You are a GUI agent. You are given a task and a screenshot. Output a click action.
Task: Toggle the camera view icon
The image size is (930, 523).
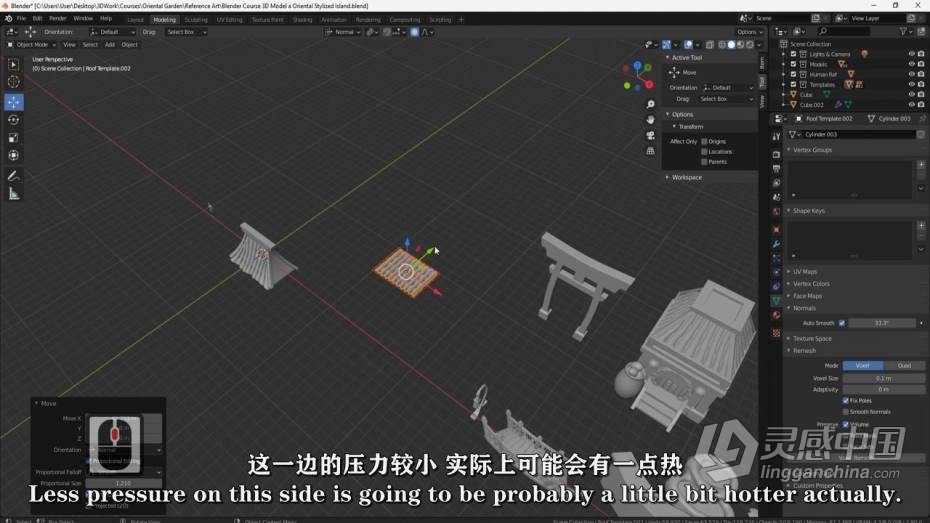650,135
